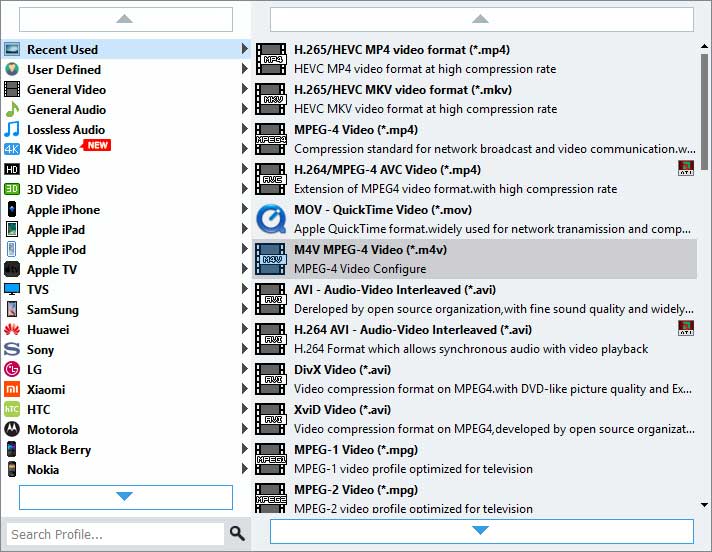Click the Xiaomi logo icon
The image size is (712, 552).
[x=12, y=390]
